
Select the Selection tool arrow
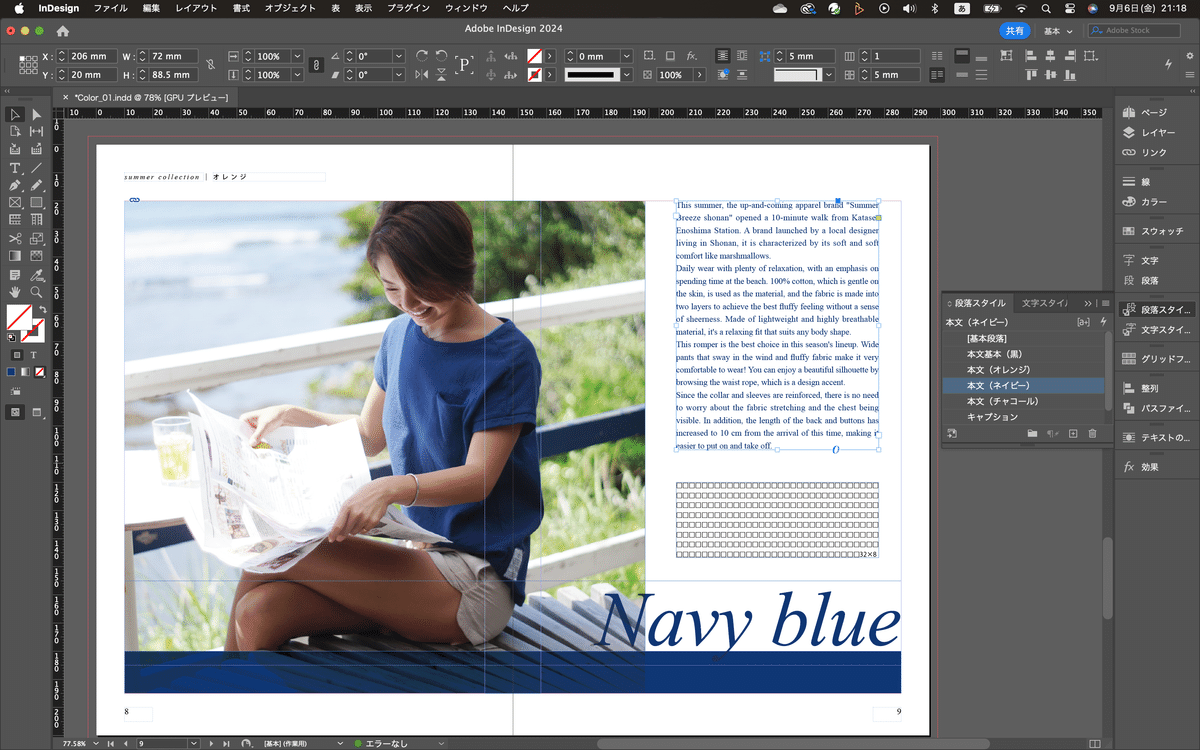tap(15, 115)
